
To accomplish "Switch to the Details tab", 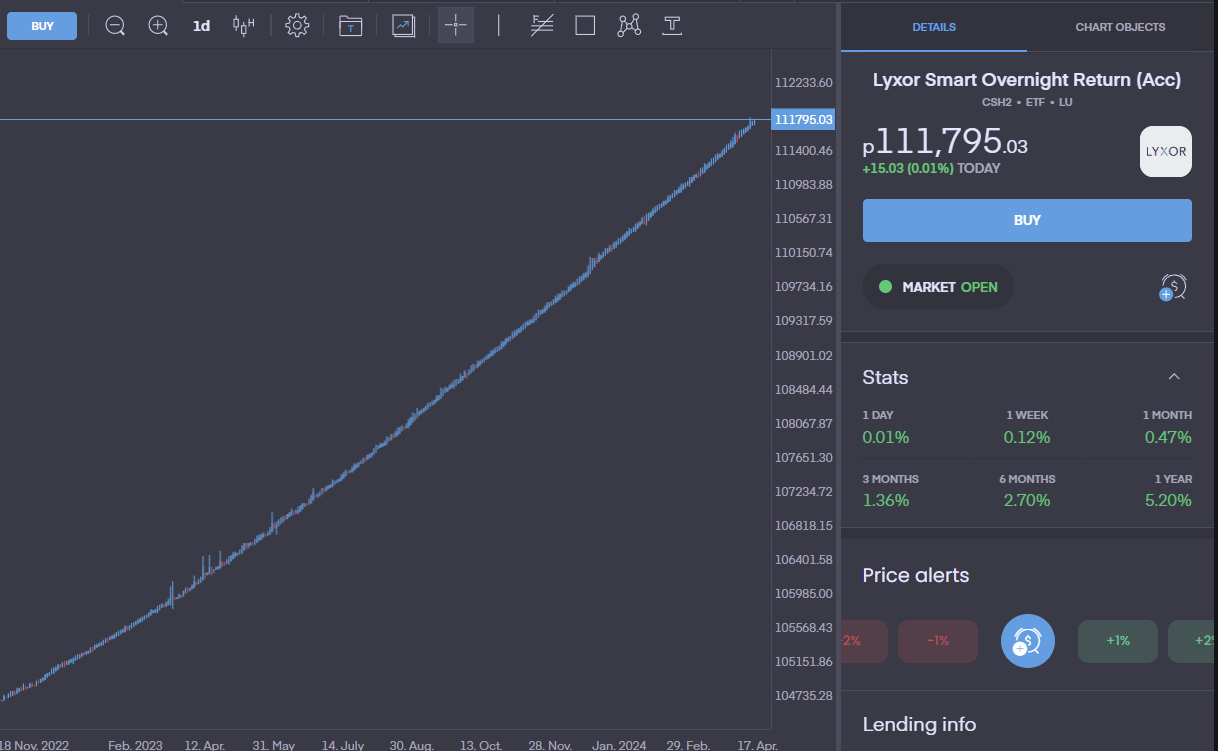I will click(934, 27).
